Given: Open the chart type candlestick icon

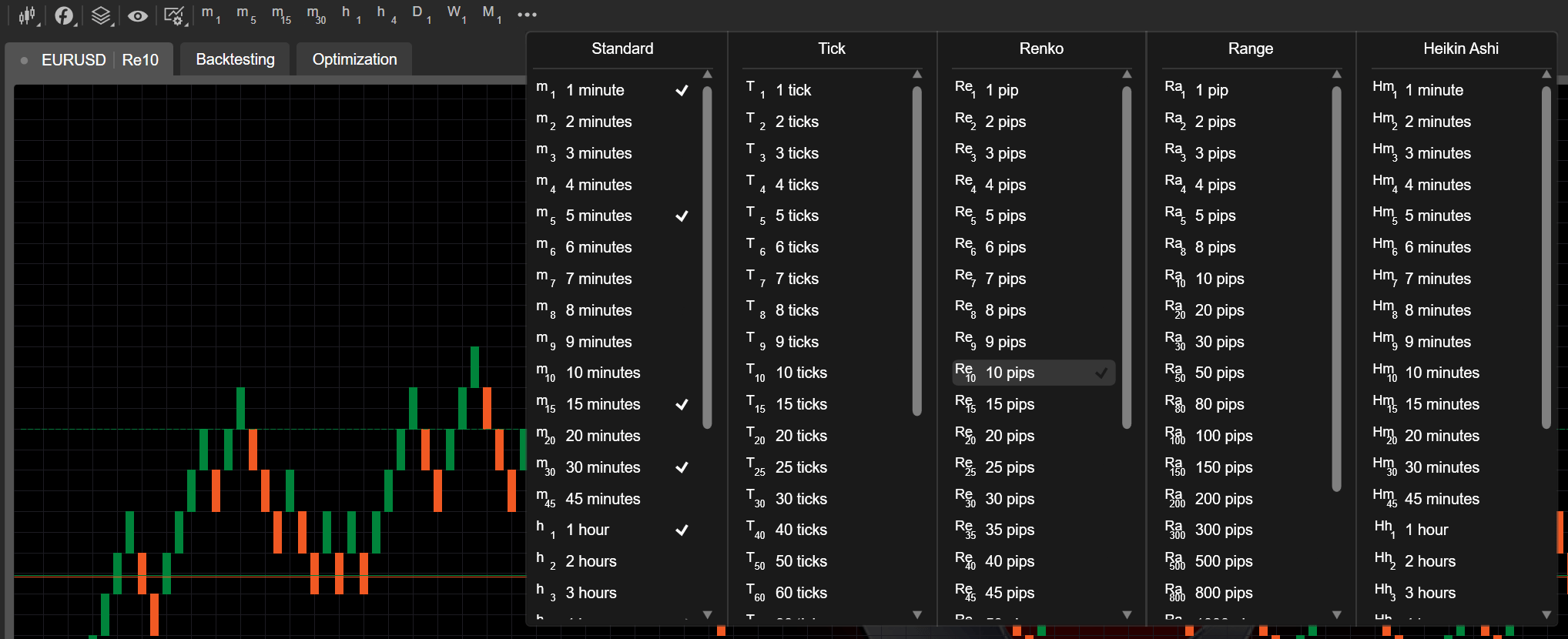Looking at the screenshot, I should (x=28, y=15).
